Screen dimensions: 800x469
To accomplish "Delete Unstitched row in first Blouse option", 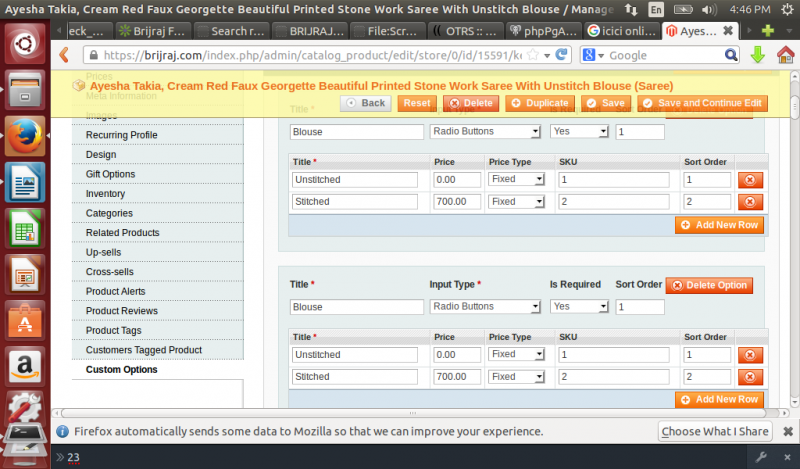I will 750,180.
